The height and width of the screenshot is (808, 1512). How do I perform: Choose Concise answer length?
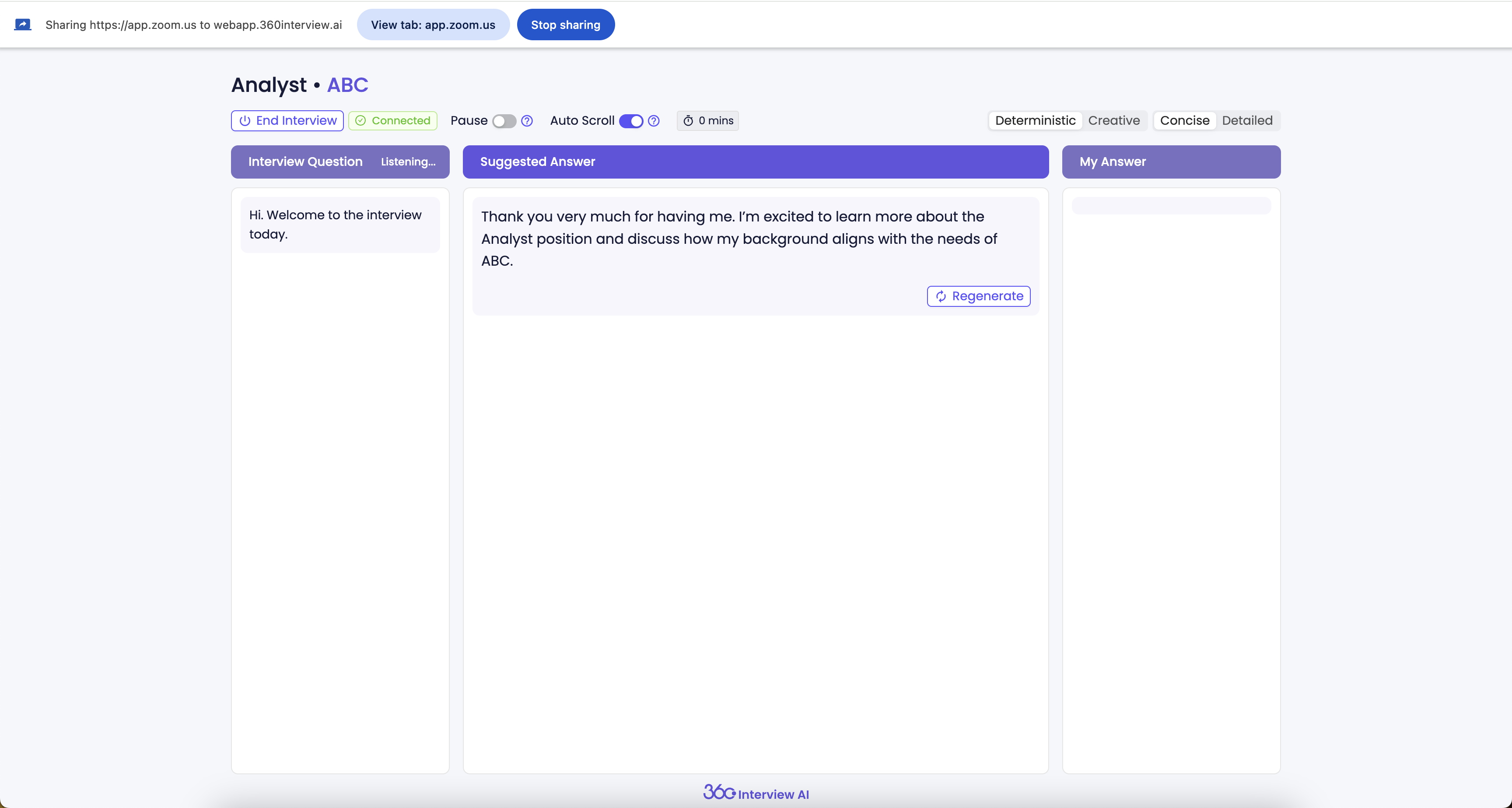(1184, 120)
